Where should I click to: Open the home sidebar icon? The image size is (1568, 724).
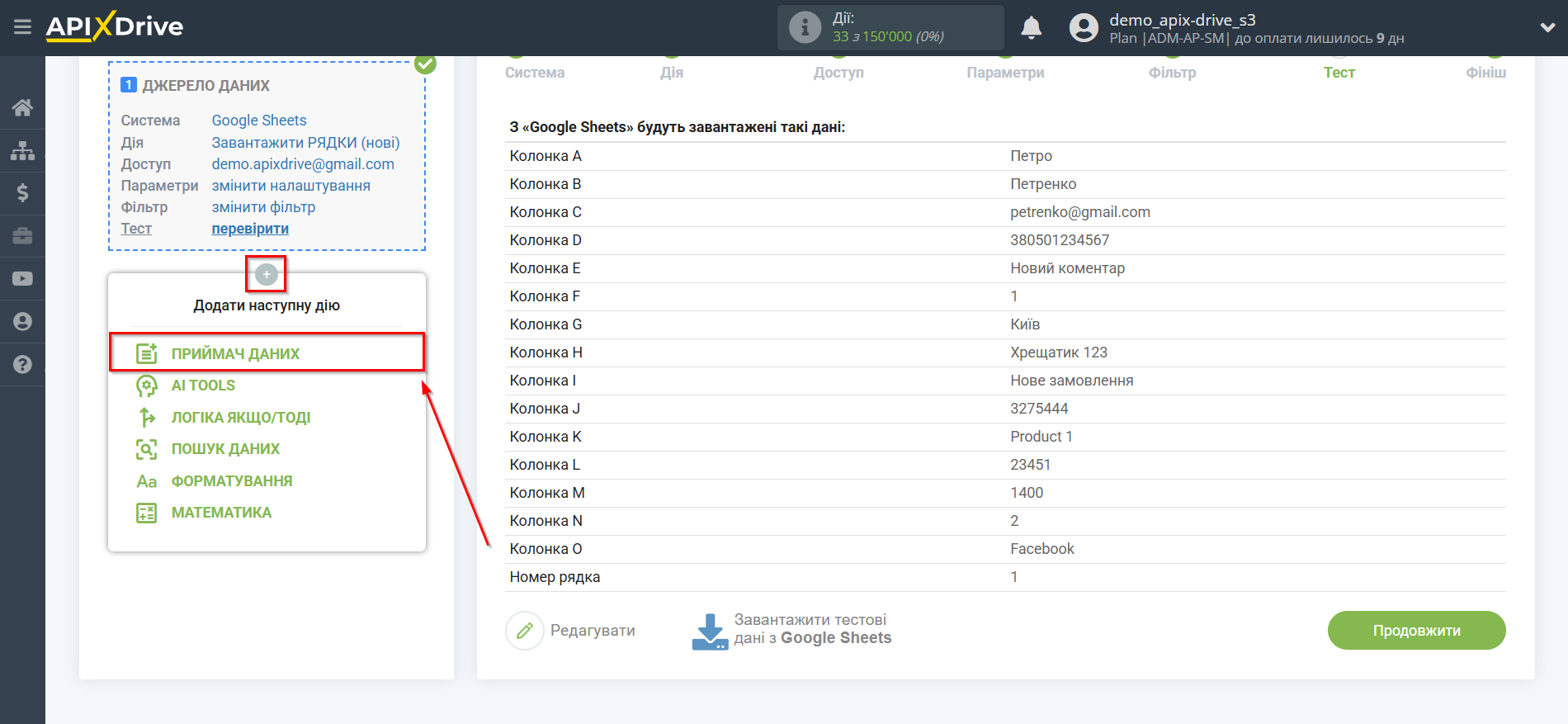(x=22, y=107)
